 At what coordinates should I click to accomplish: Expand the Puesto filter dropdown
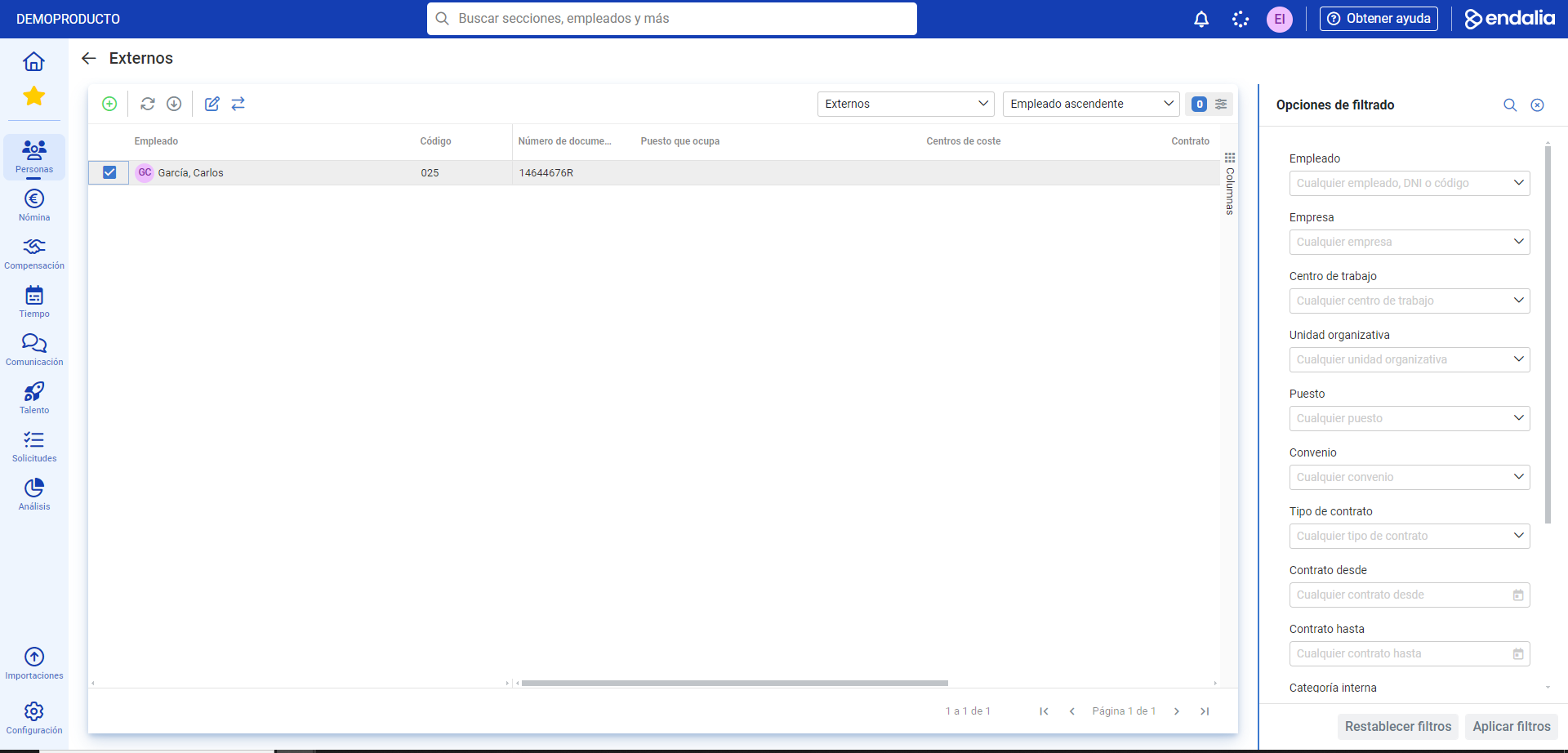[1410, 418]
